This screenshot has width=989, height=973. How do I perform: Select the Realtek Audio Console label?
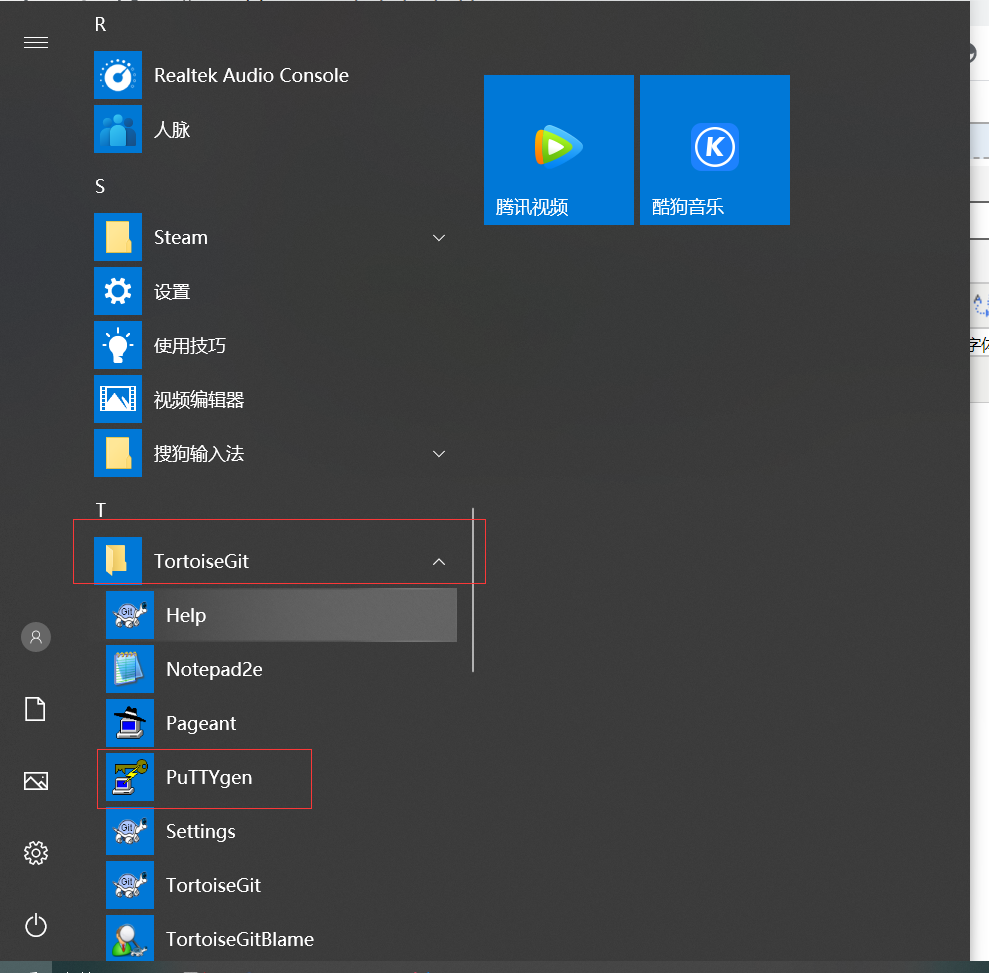coord(251,75)
